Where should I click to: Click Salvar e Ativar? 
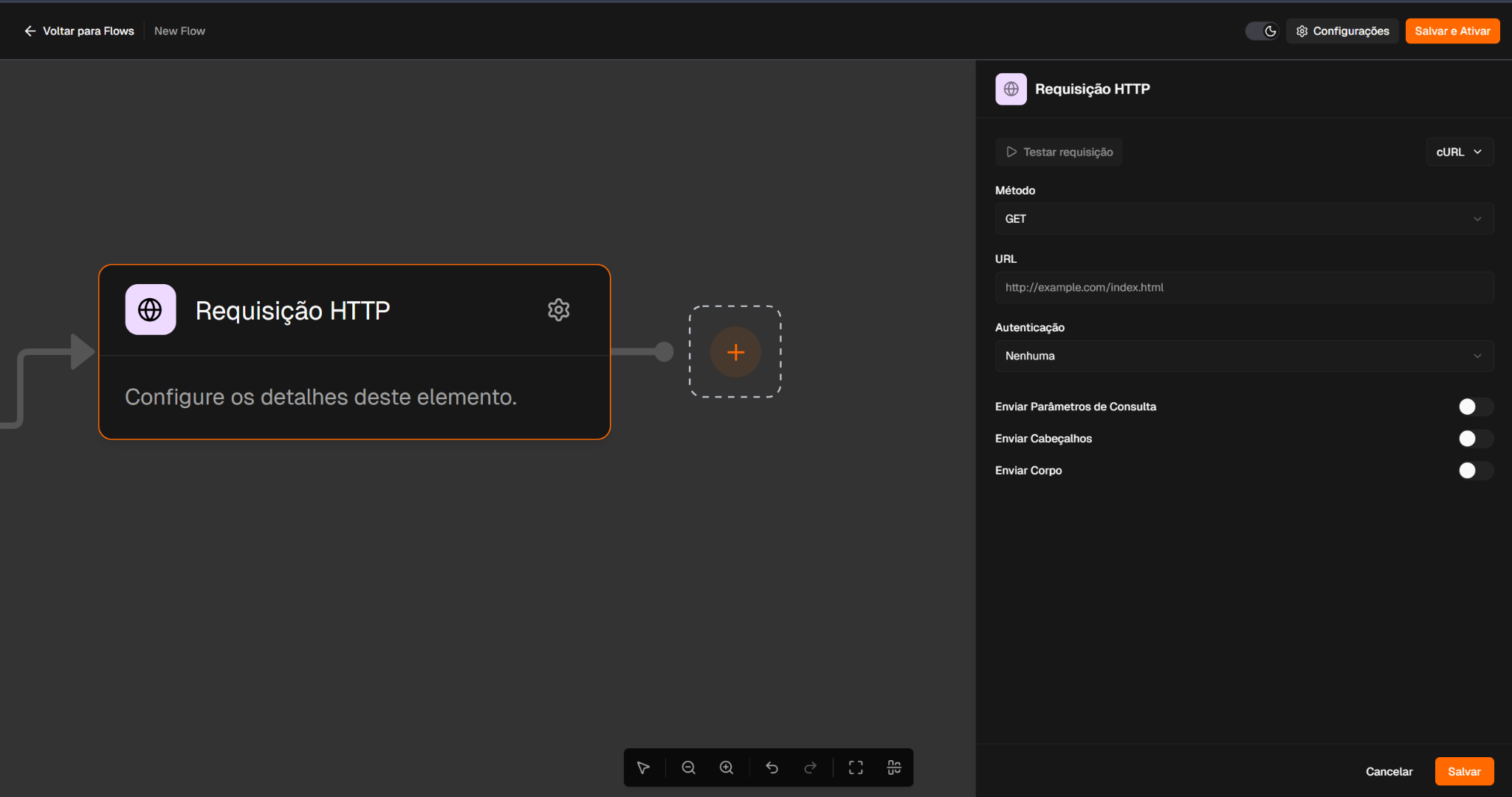coord(1452,31)
